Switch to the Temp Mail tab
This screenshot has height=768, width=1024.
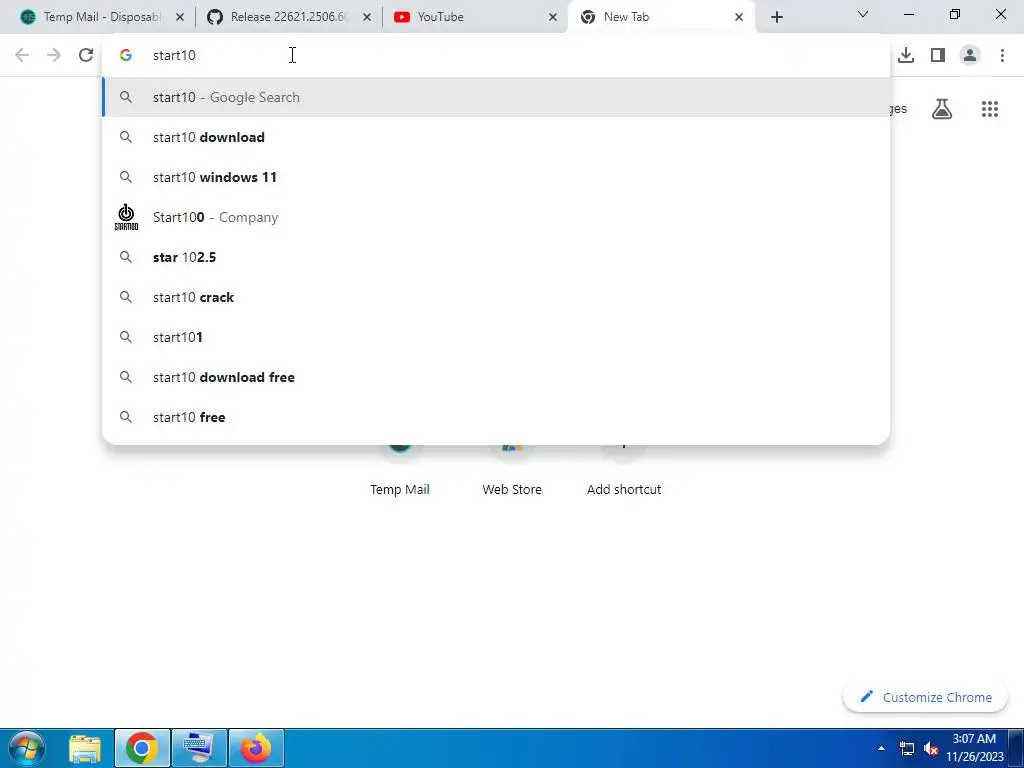(x=100, y=17)
